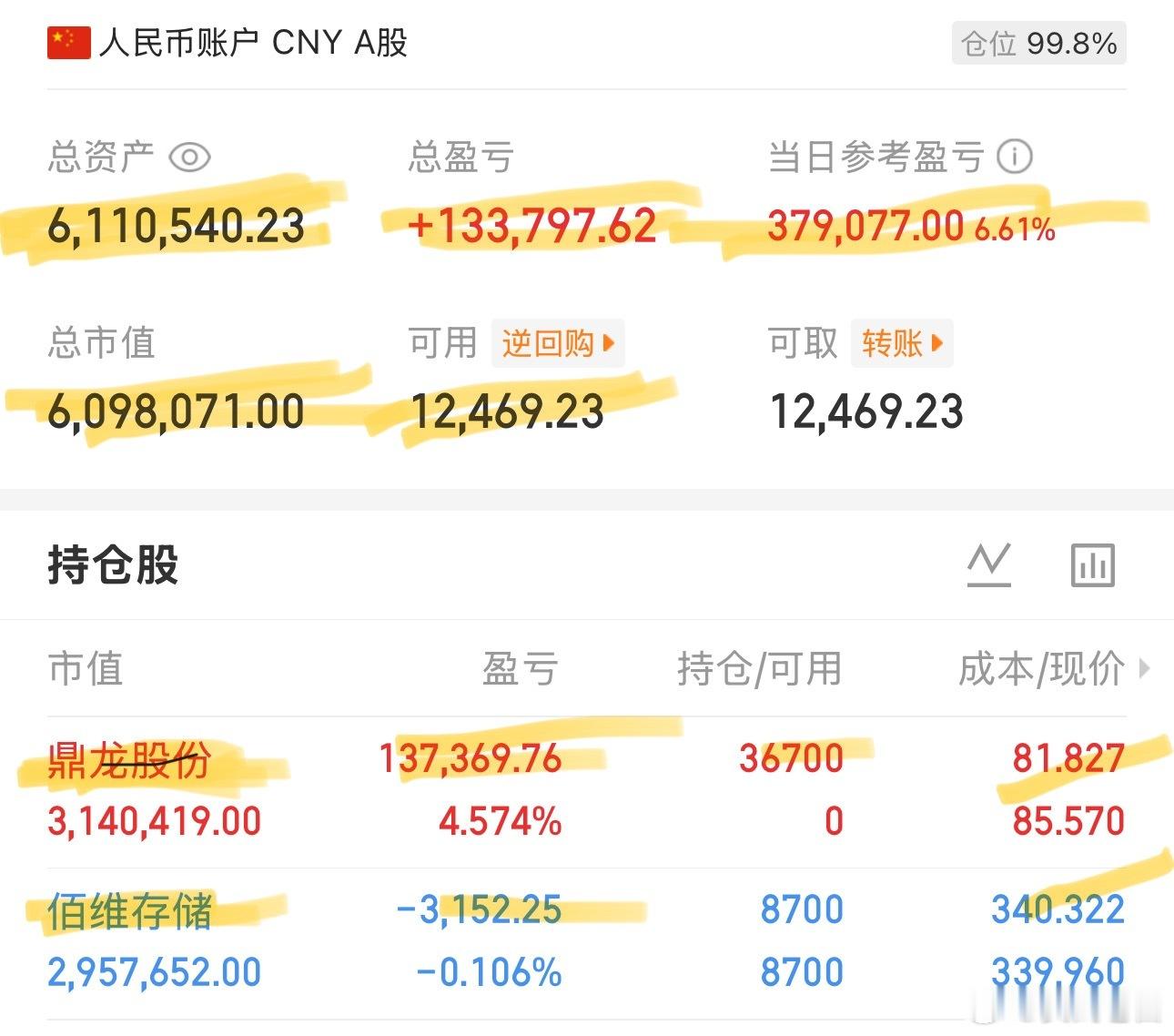This screenshot has width=1174, height=1036.
Task: Click 鼎龙股份 current price 85.570
Action: [1068, 821]
